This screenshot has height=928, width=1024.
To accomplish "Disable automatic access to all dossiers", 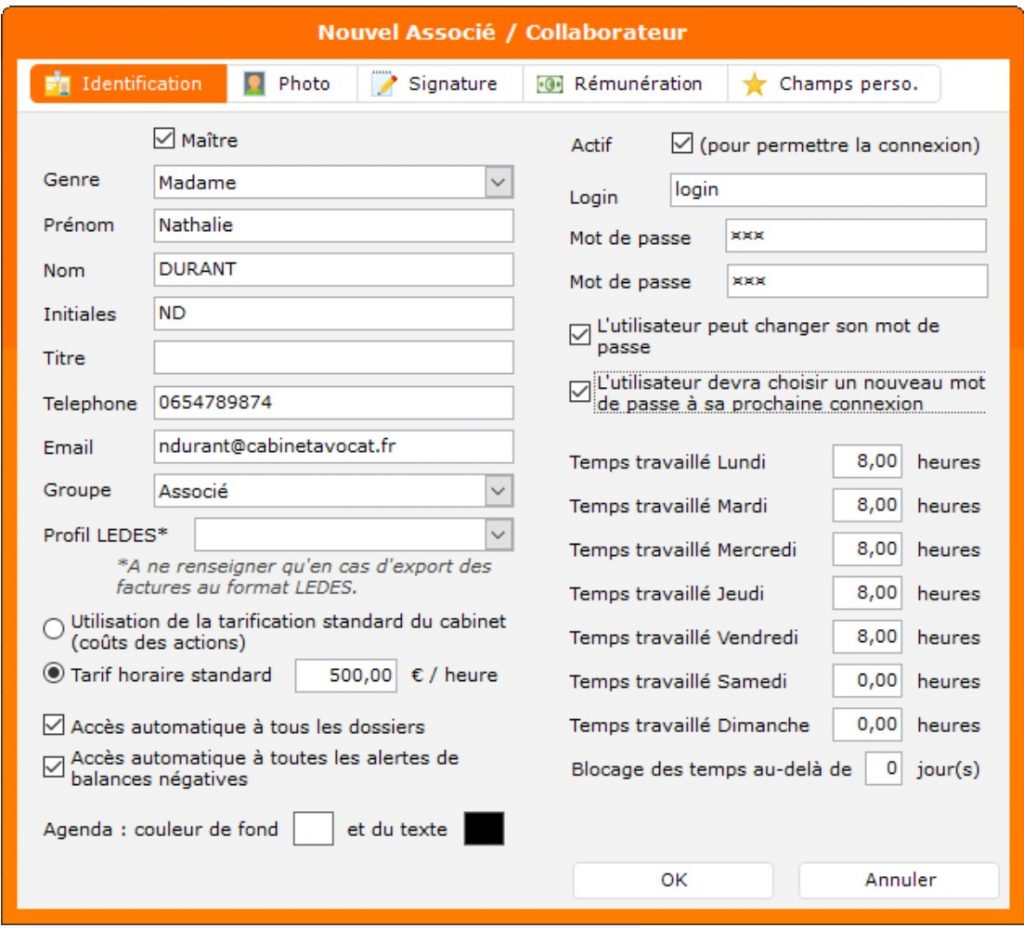I will [x=54, y=726].
